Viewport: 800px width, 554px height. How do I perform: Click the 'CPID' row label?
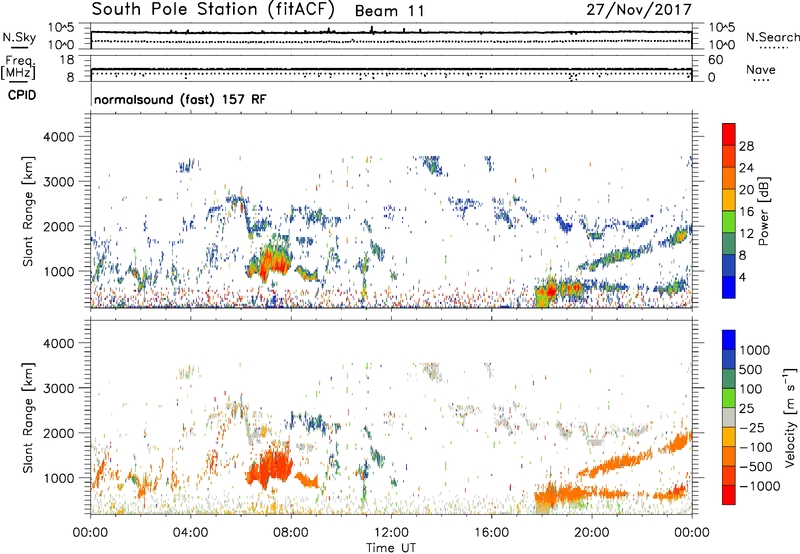pyautogui.click(x=21, y=95)
